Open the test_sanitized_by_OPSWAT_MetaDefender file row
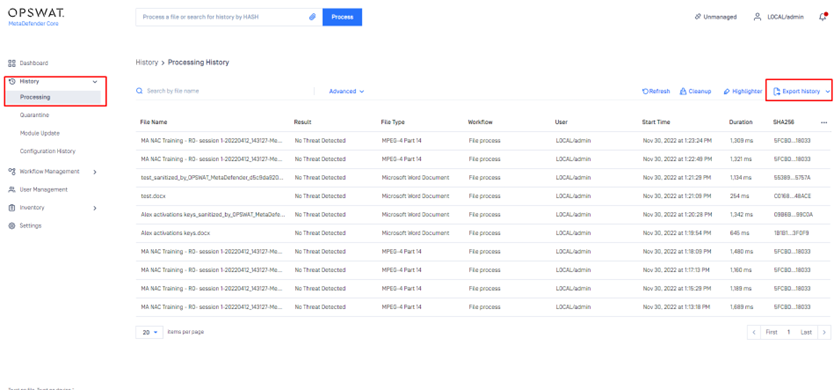The width and height of the screenshot is (834, 390). click(x=483, y=178)
